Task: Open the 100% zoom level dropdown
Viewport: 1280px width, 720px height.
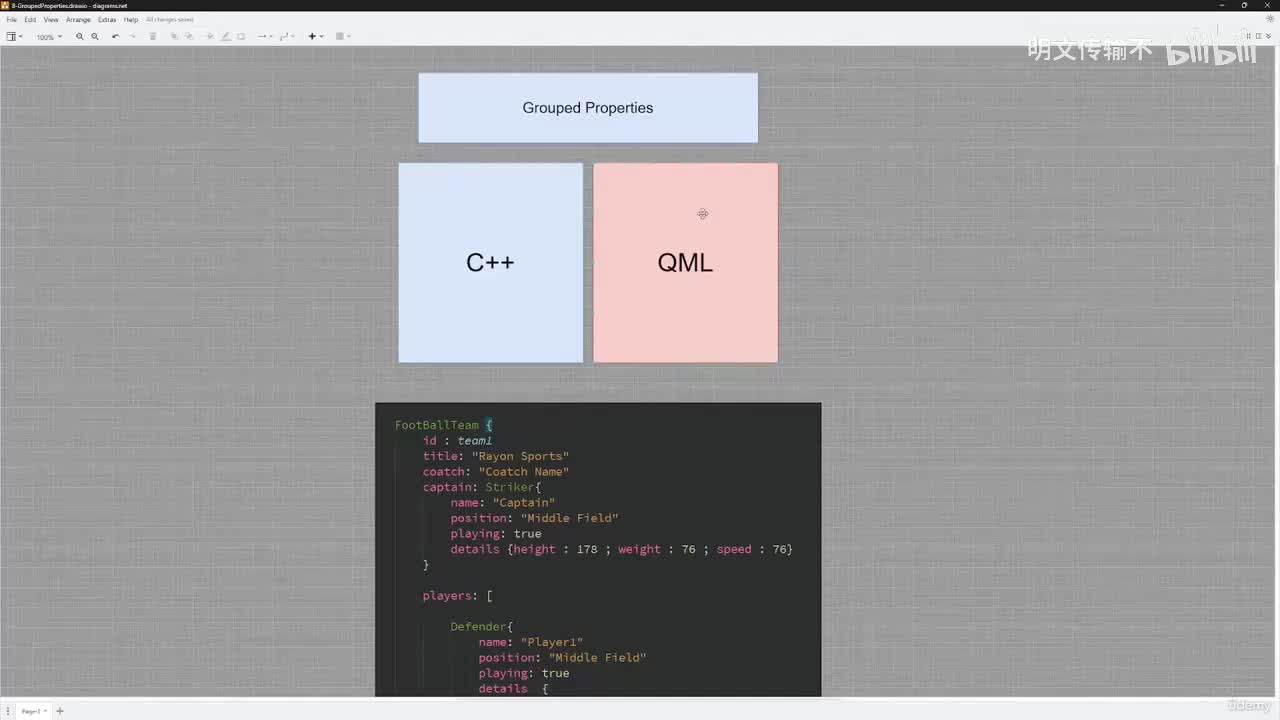Action: click(x=49, y=37)
